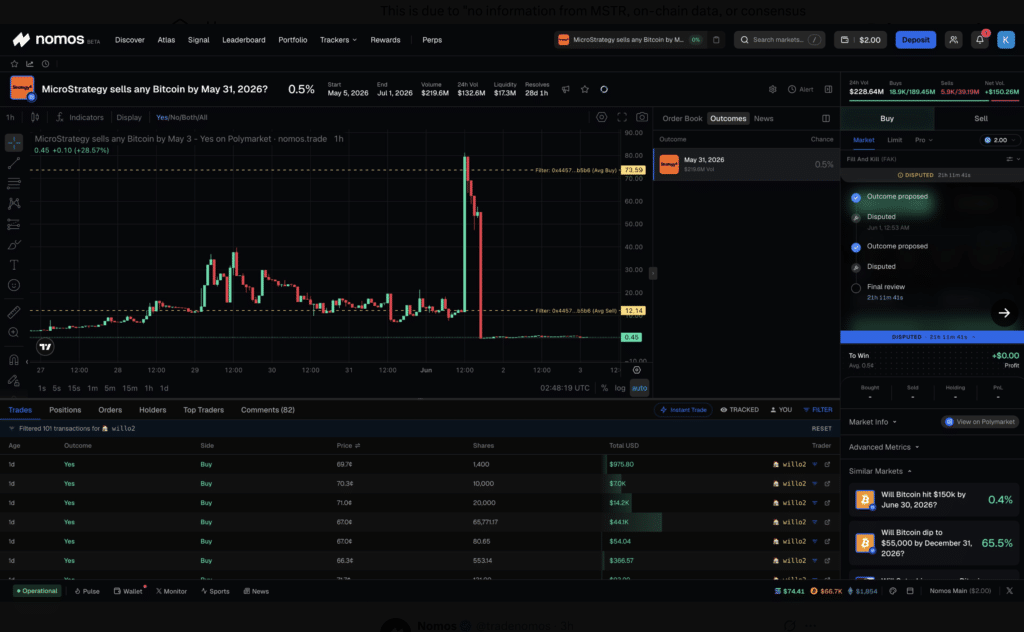Open the 1h chart interval dropdown
The height and width of the screenshot is (632, 1024).
click(x=10, y=118)
